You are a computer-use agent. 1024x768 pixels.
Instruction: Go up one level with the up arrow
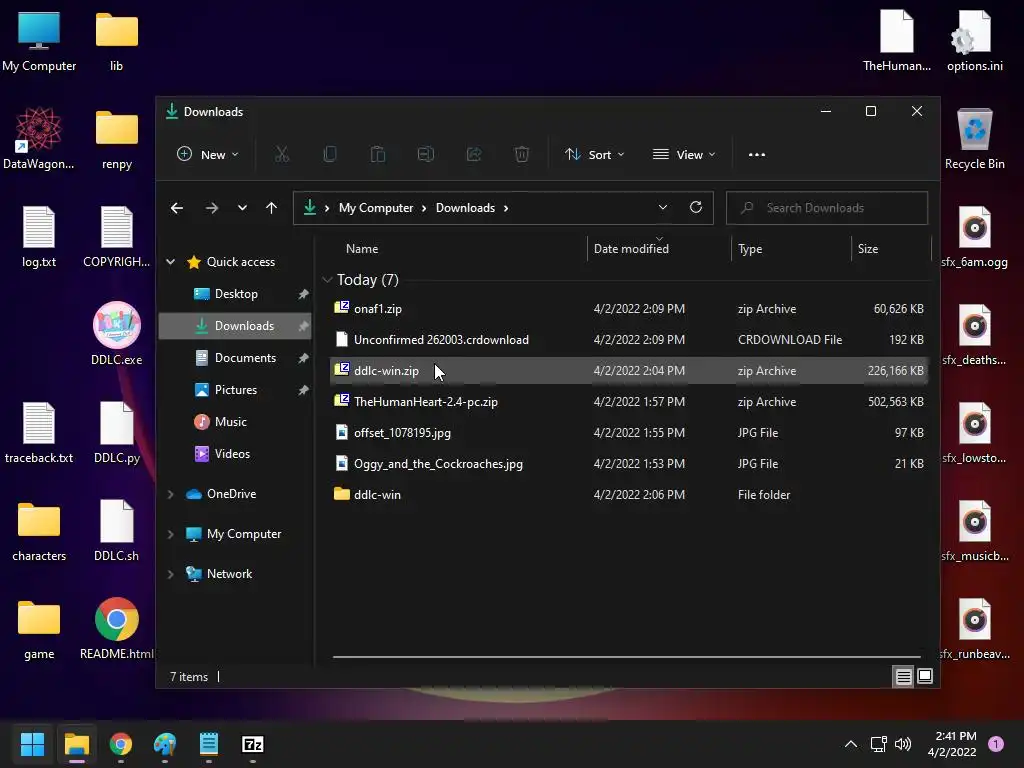(x=272, y=208)
